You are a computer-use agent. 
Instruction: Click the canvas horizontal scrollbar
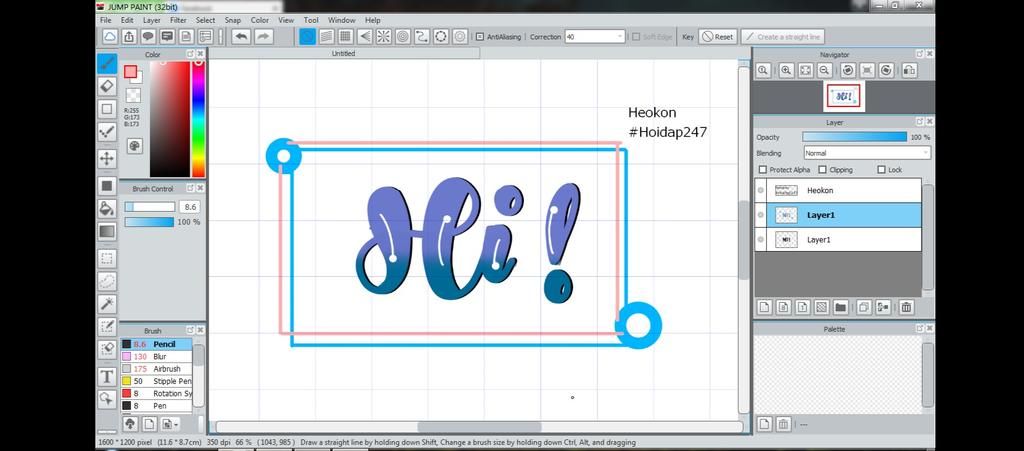point(479,427)
